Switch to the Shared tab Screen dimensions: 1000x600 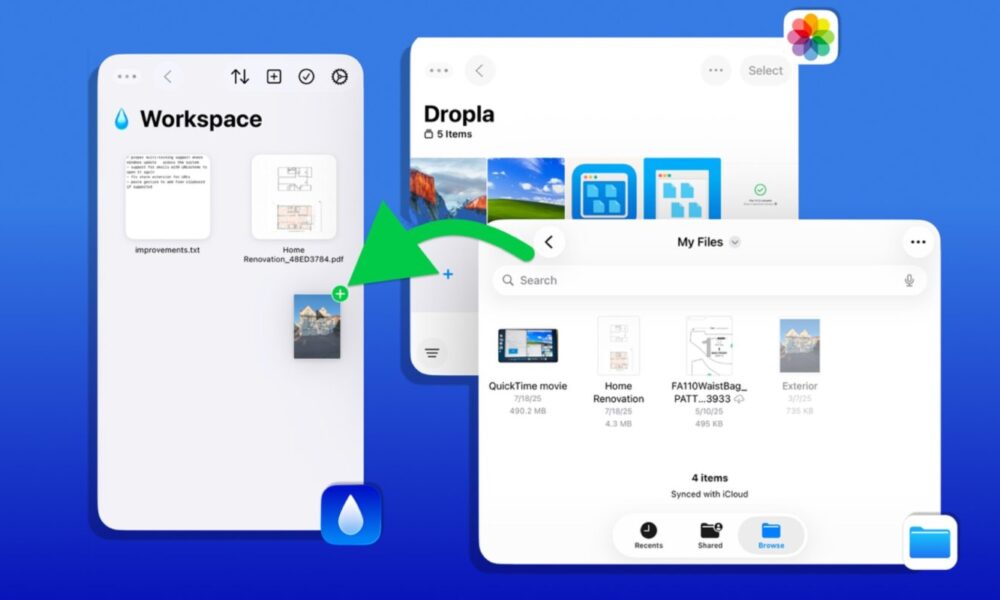[x=710, y=535]
